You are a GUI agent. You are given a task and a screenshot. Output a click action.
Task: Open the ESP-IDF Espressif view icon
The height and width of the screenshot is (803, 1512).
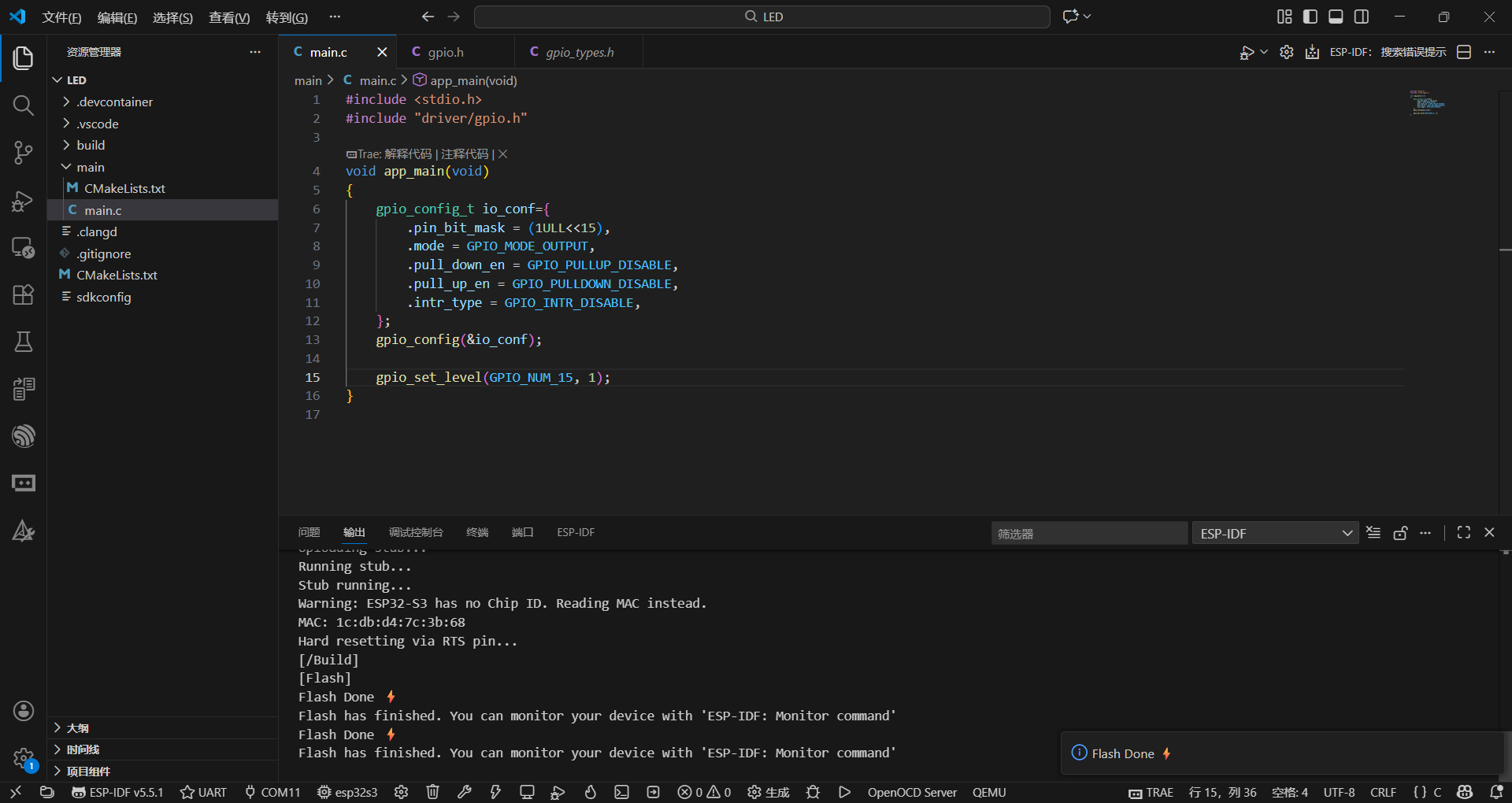tap(23, 435)
